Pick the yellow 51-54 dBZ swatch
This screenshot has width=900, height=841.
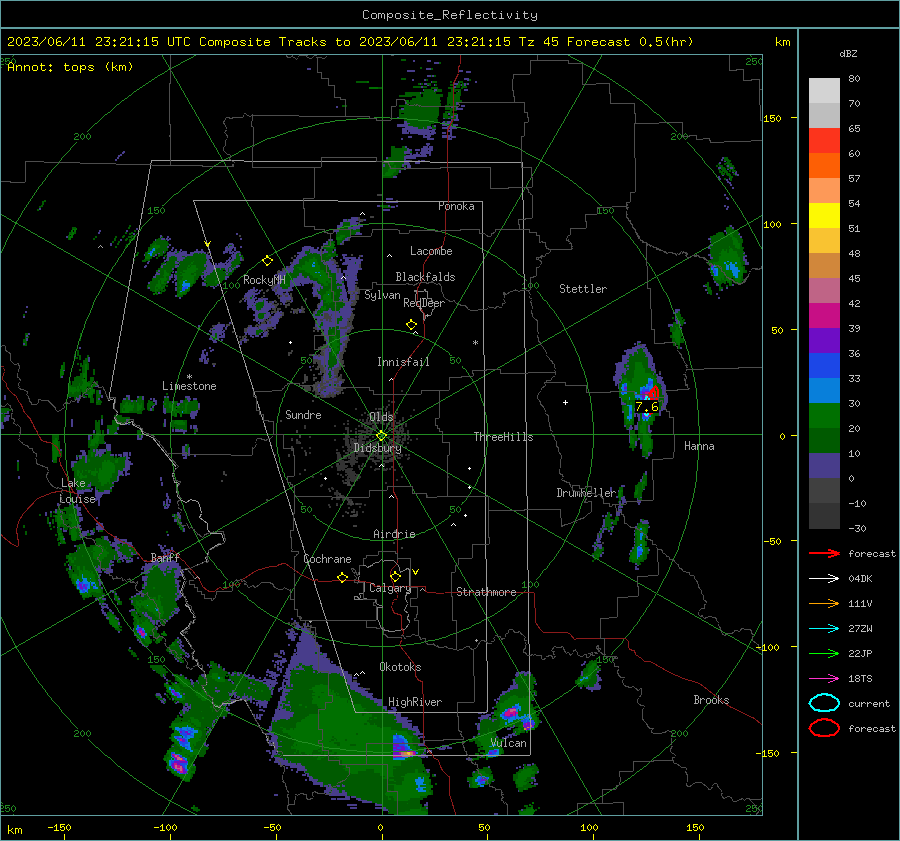point(824,216)
